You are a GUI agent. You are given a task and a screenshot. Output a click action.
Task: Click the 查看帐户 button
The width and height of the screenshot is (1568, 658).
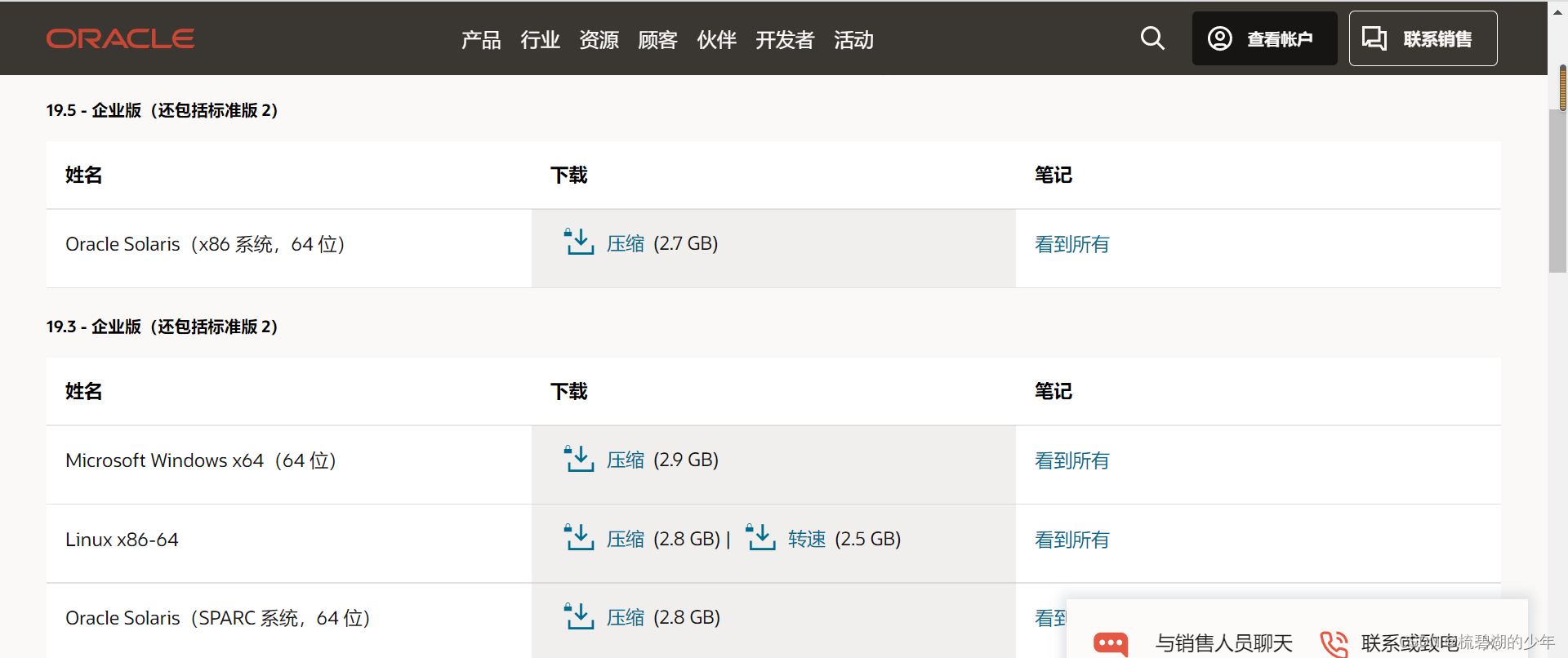[1264, 38]
